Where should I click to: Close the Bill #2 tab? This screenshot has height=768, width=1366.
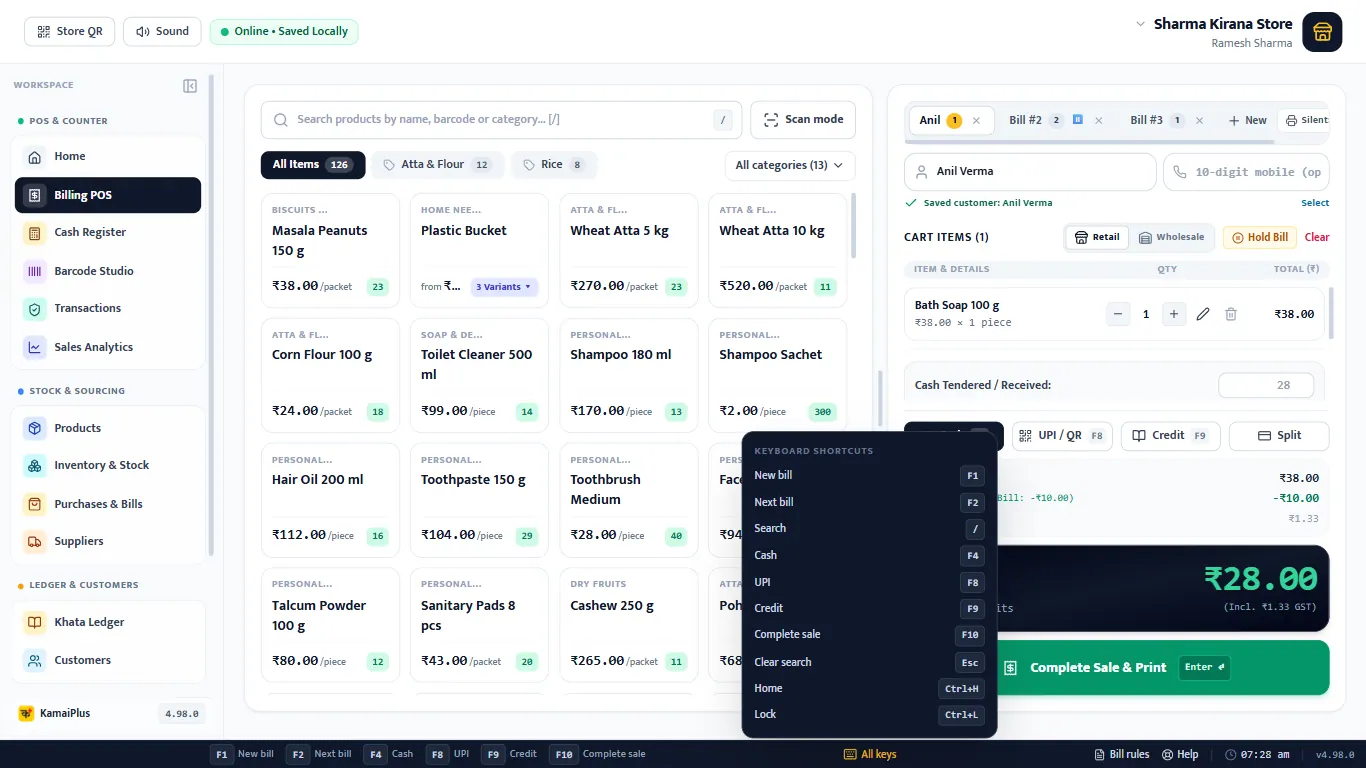[x=1098, y=120]
